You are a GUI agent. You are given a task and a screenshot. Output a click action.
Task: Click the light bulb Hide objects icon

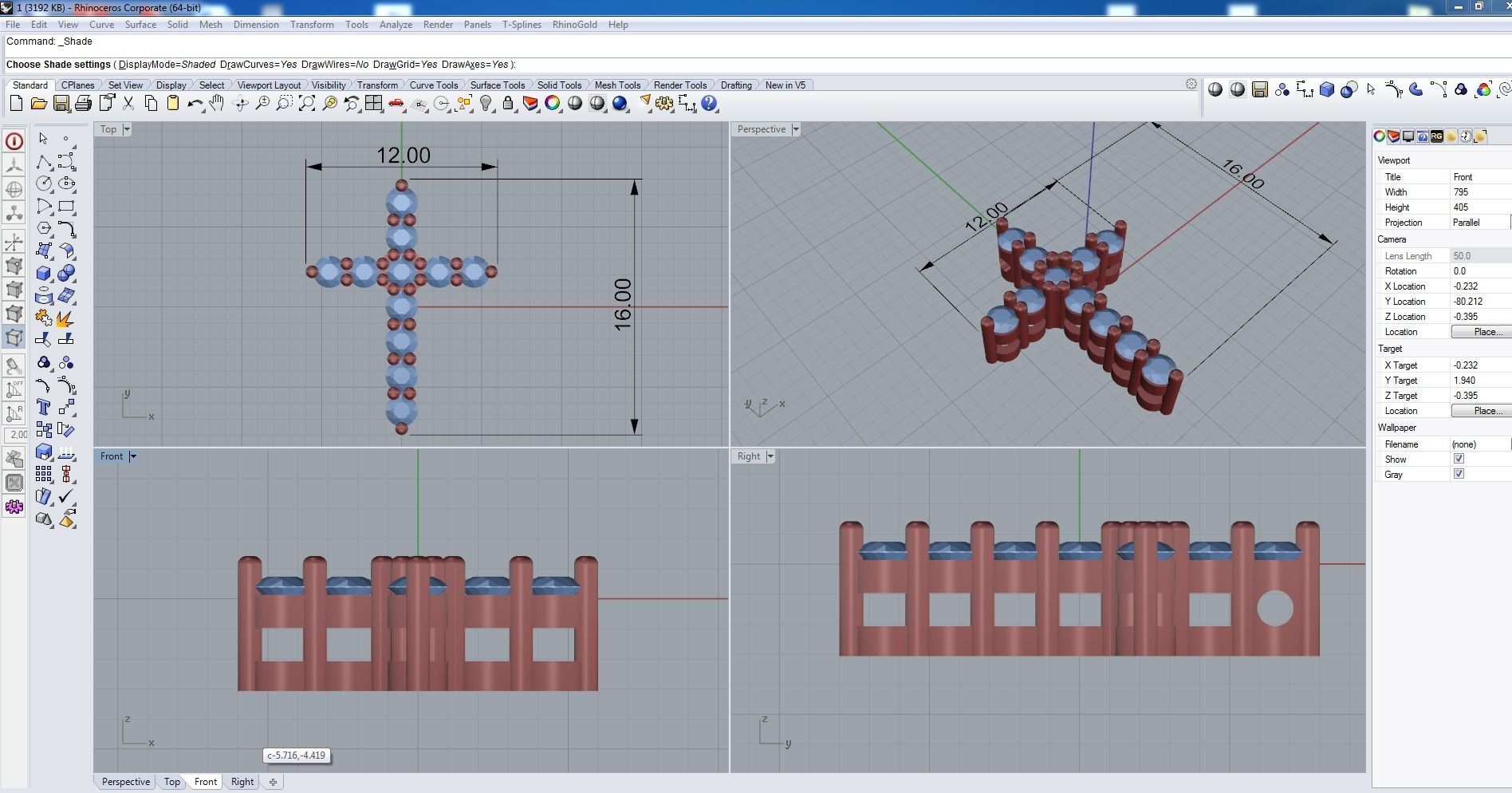(485, 104)
